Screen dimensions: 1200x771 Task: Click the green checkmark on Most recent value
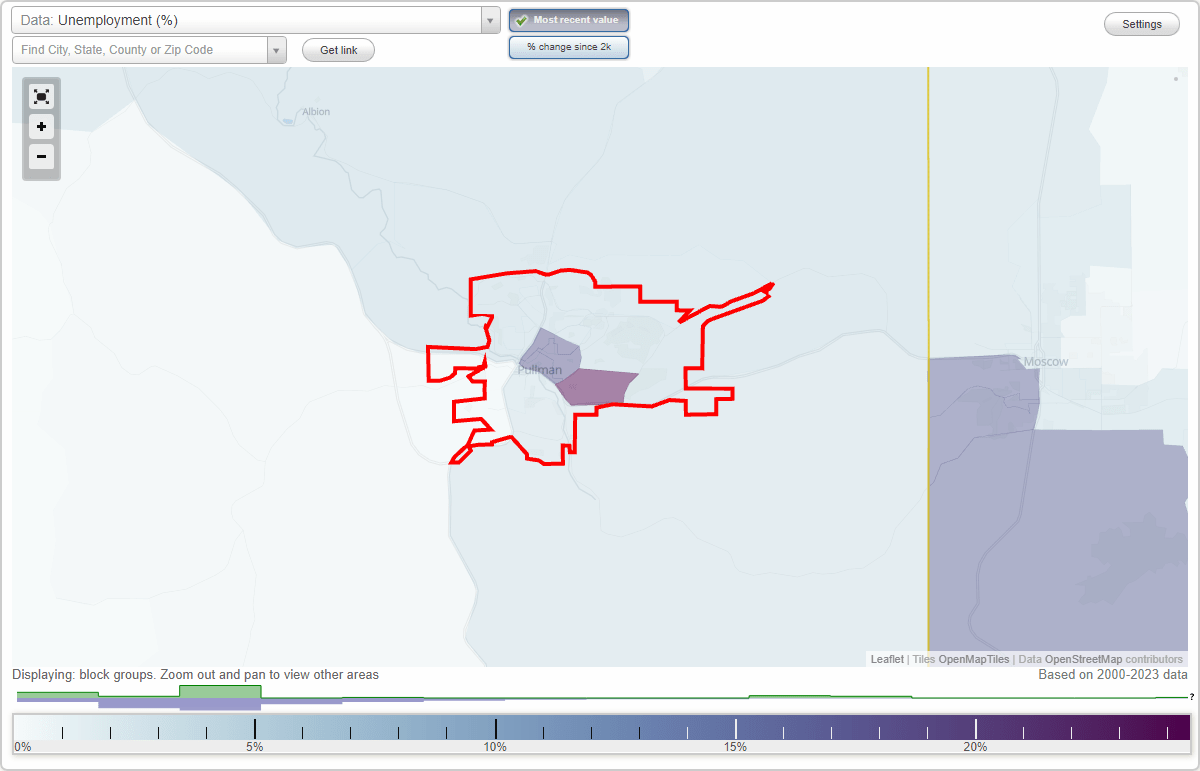520,20
